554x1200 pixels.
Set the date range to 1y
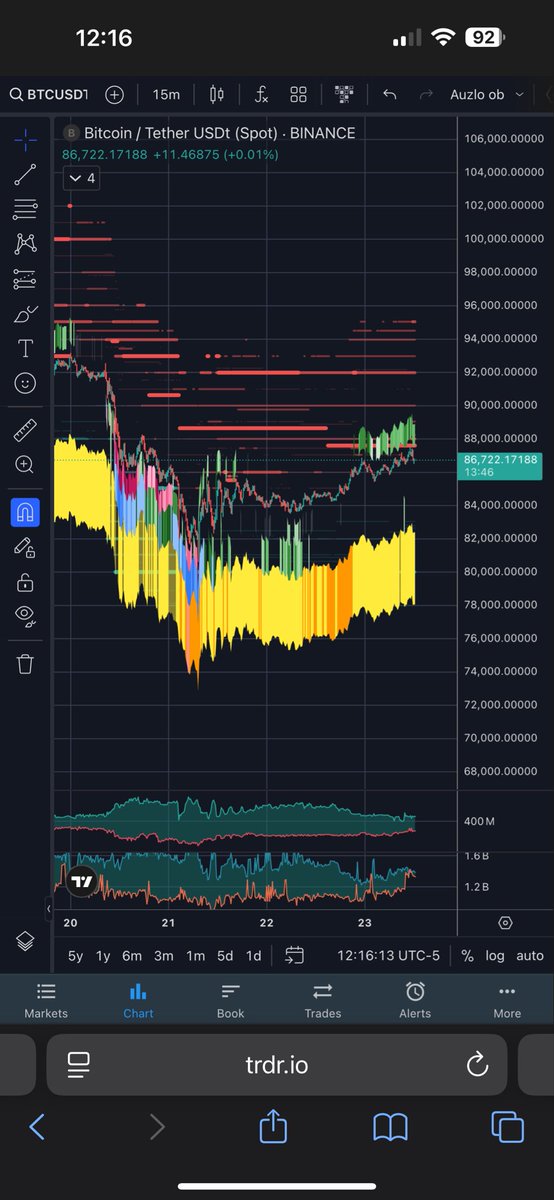[103, 955]
